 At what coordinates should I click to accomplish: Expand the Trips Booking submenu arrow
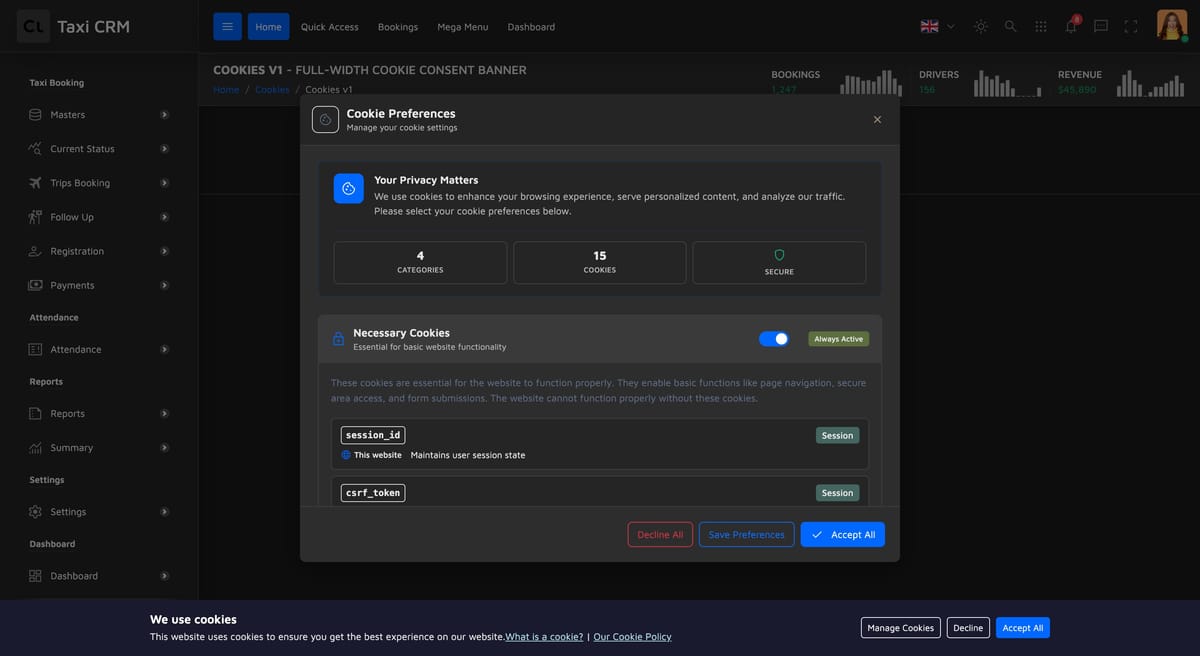point(164,183)
